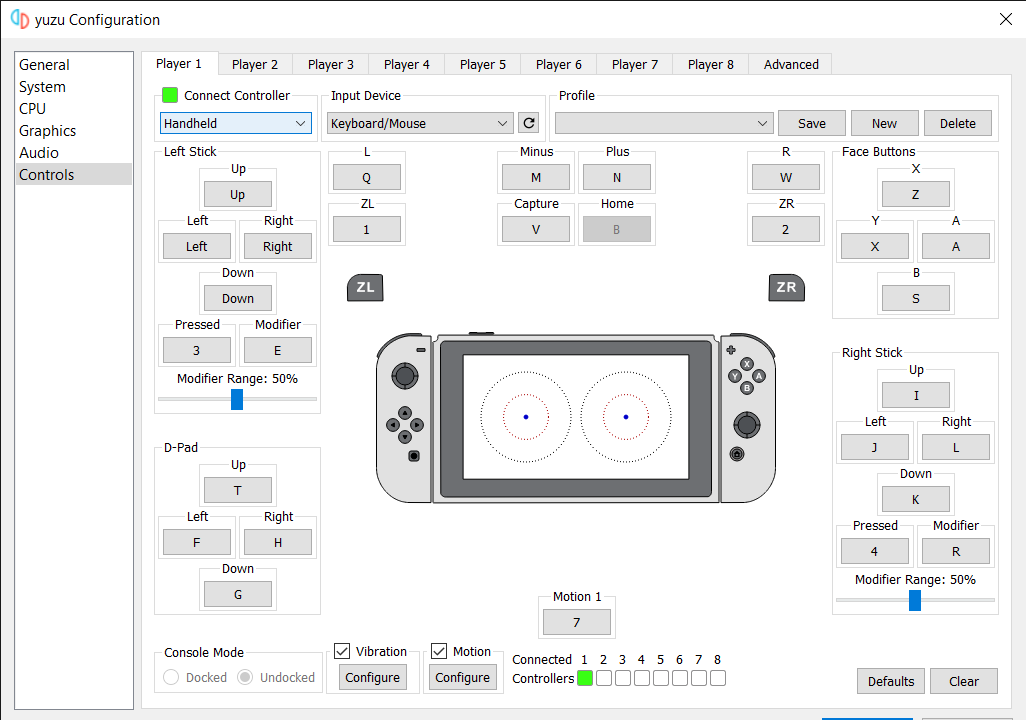
Task: Click the New profile button
Action: tap(884, 123)
